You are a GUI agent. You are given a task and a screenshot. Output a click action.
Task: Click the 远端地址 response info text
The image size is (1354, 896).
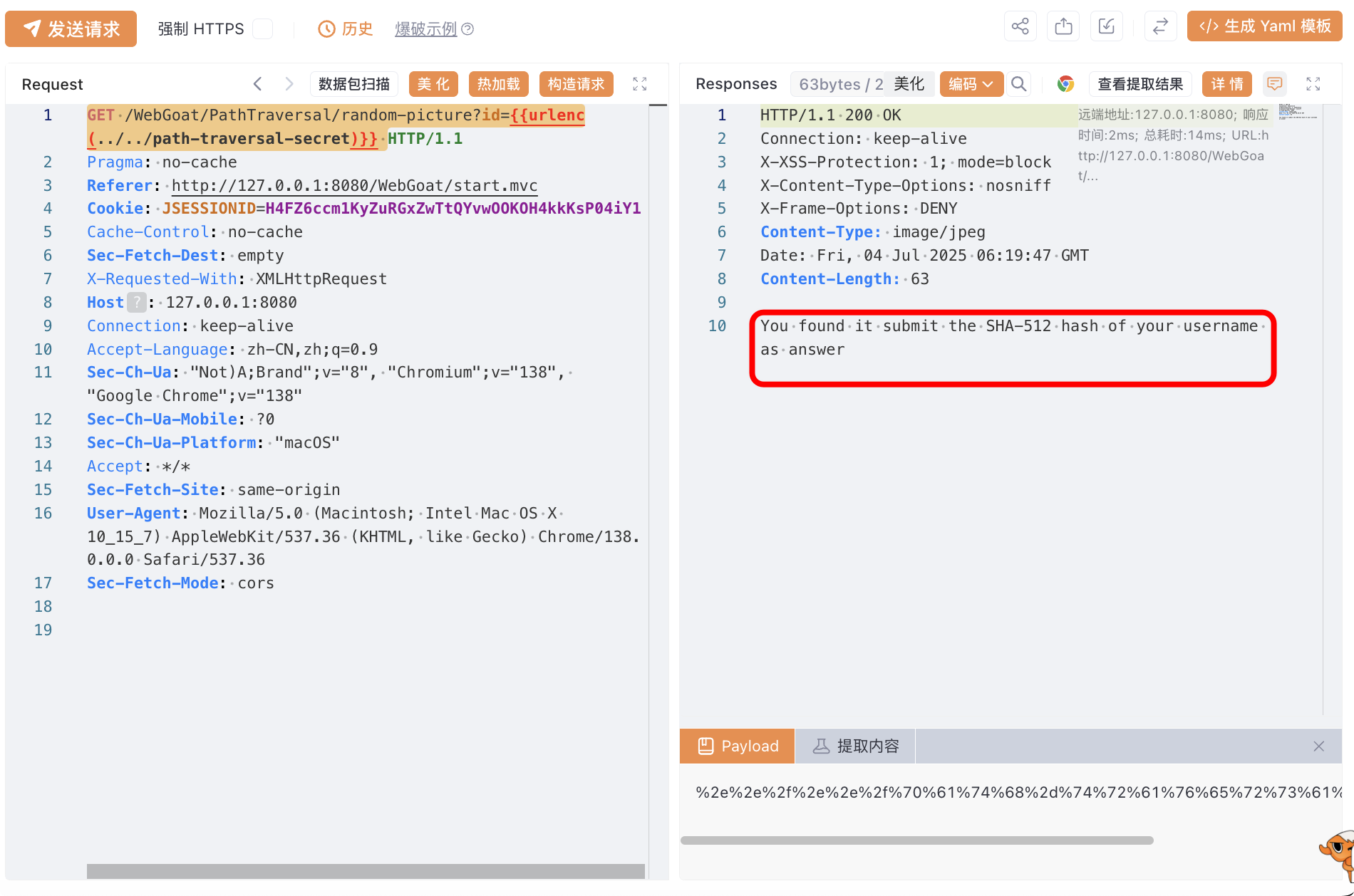1174,145
